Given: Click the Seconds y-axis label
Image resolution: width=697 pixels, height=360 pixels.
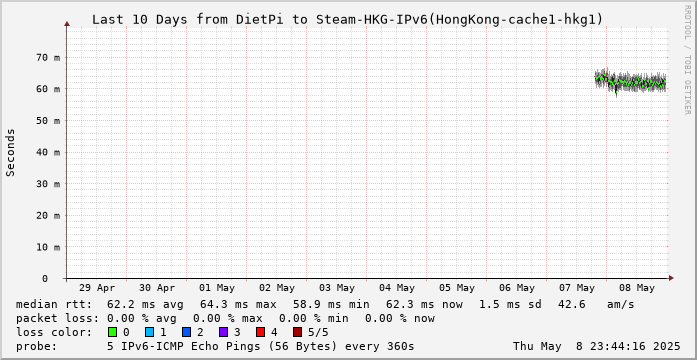Looking at the screenshot, I should (x=11, y=152).
